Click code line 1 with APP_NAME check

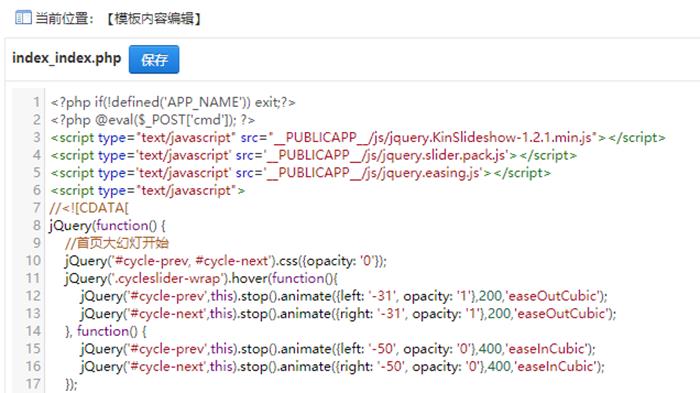[x=173, y=102]
